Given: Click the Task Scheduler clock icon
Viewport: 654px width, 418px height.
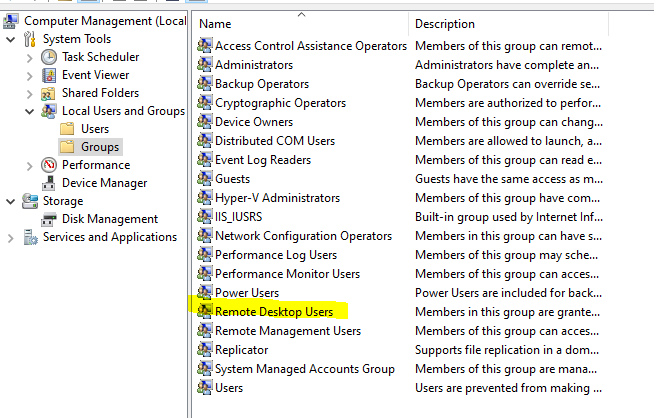Looking at the screenshot, I should pyautogui.click(x=49, y=57).
